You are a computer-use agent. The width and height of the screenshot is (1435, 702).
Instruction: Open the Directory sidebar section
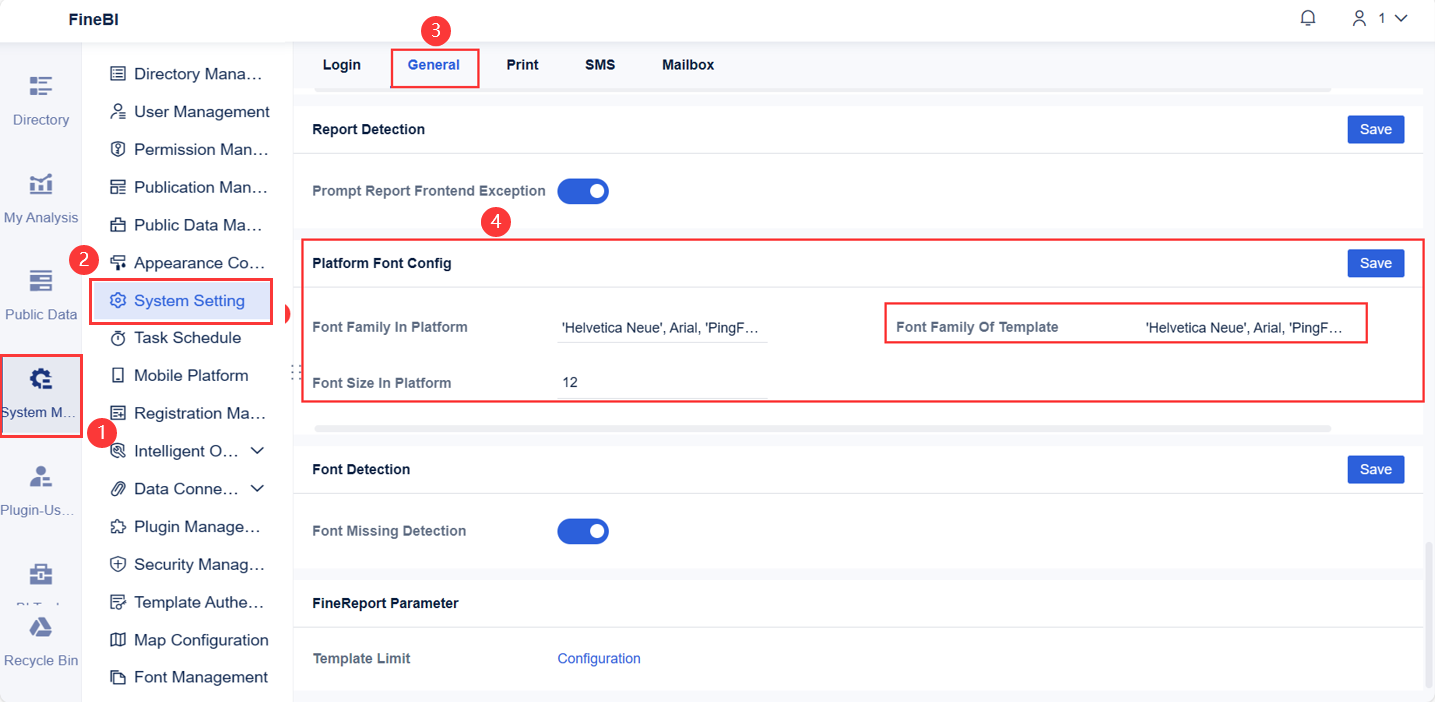(40, 100)
